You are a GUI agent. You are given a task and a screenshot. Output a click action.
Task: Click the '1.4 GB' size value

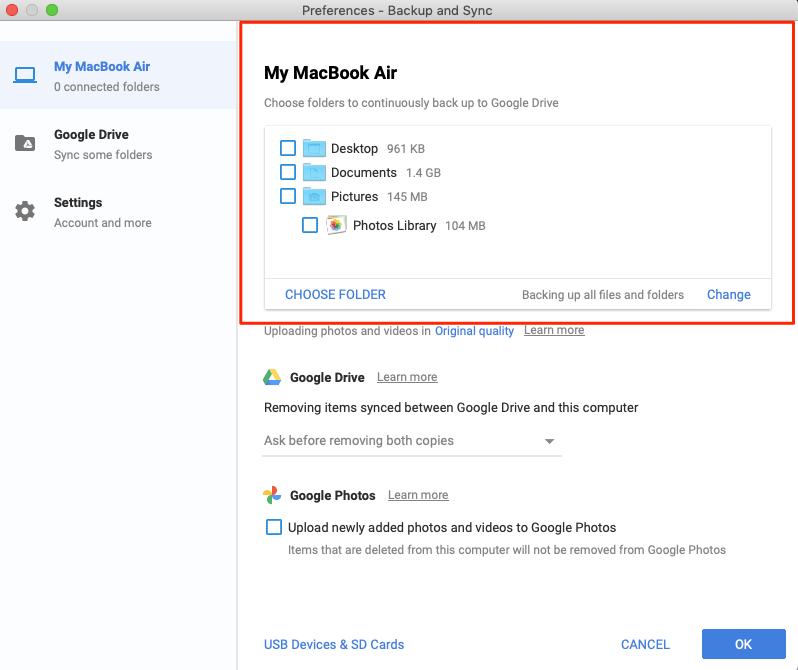(x=423, y=173)
